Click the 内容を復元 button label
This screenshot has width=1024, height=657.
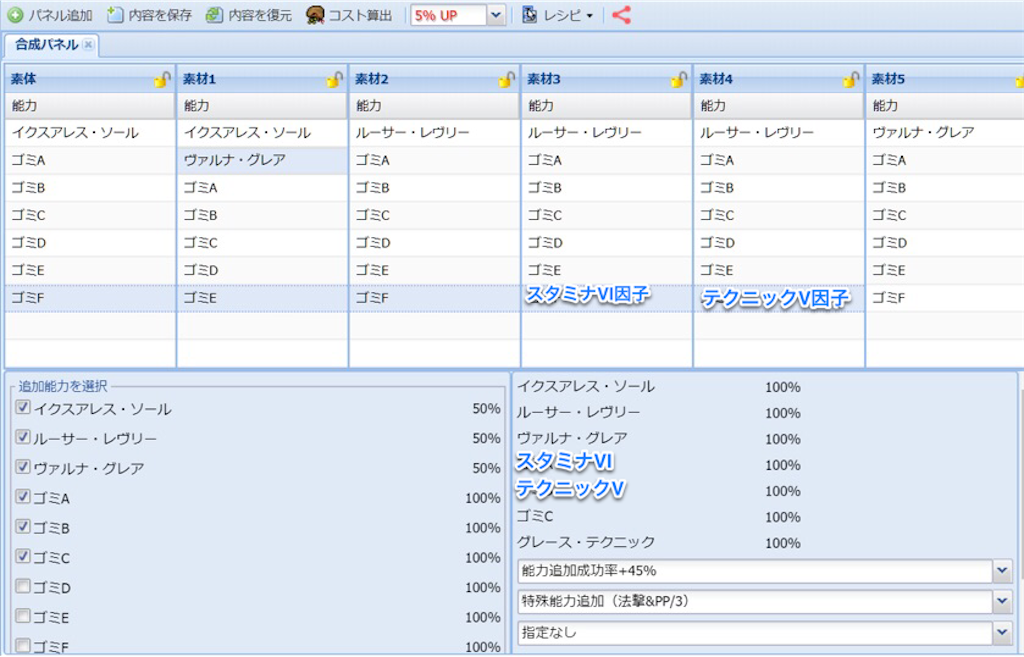click(260, 15)
